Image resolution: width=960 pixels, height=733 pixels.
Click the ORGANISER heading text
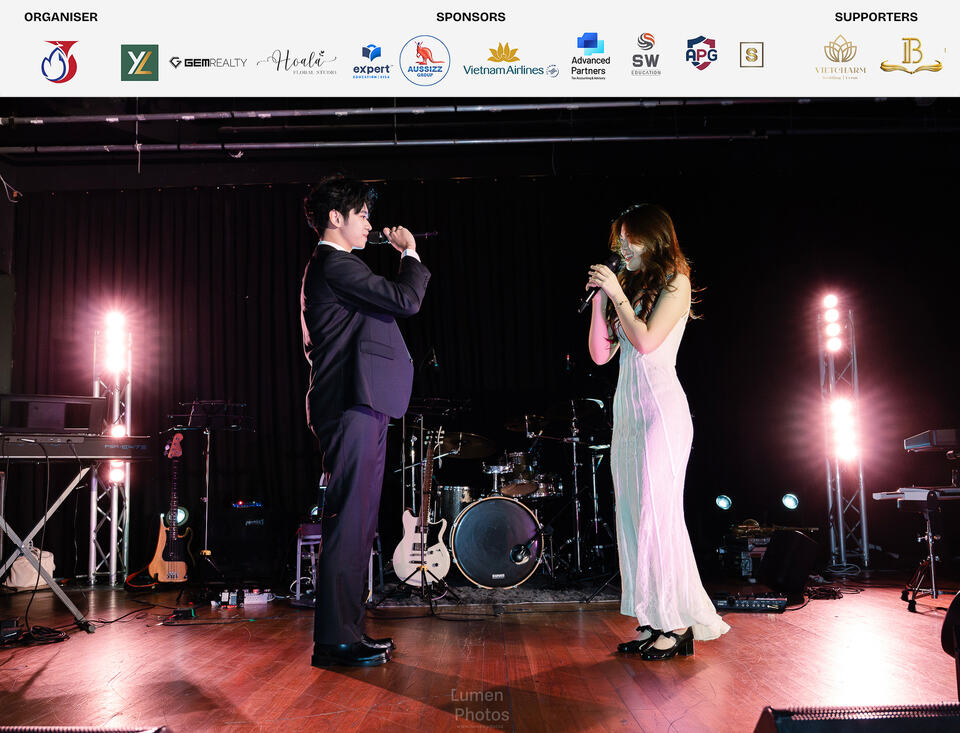[x=61, y=17]
